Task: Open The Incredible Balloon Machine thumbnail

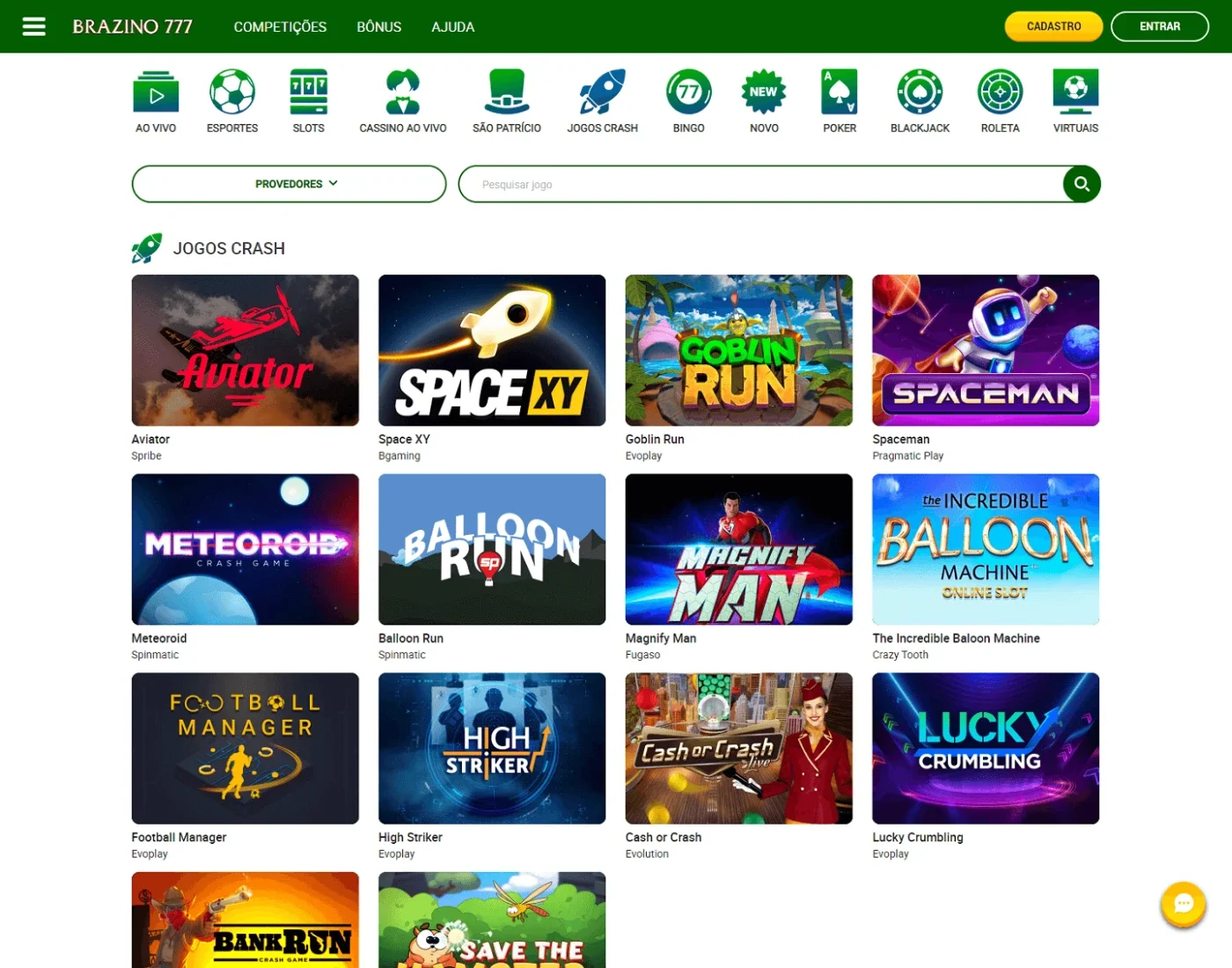Action: 986,549
